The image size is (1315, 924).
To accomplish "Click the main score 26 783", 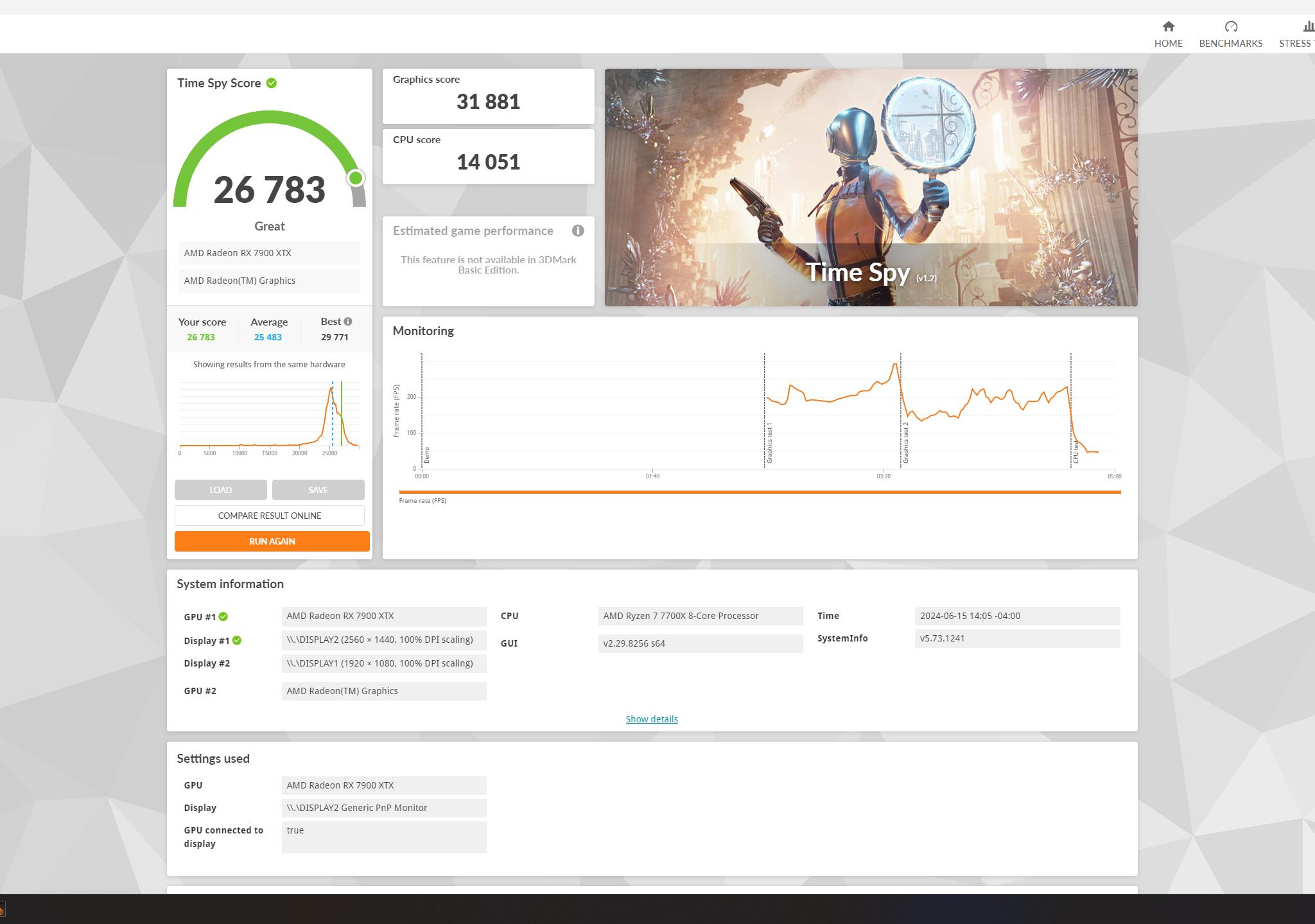I will [x=269, y=189].
